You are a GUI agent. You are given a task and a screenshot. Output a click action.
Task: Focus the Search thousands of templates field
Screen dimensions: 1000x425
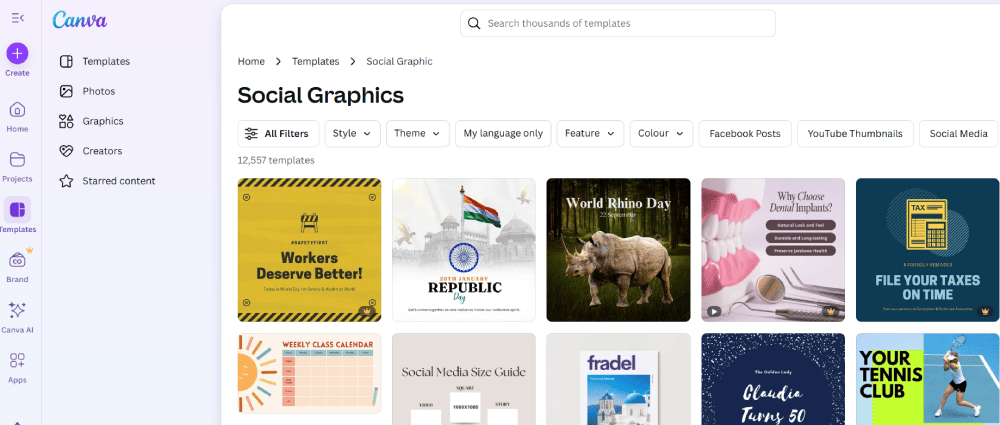click(x=618, y=24)
